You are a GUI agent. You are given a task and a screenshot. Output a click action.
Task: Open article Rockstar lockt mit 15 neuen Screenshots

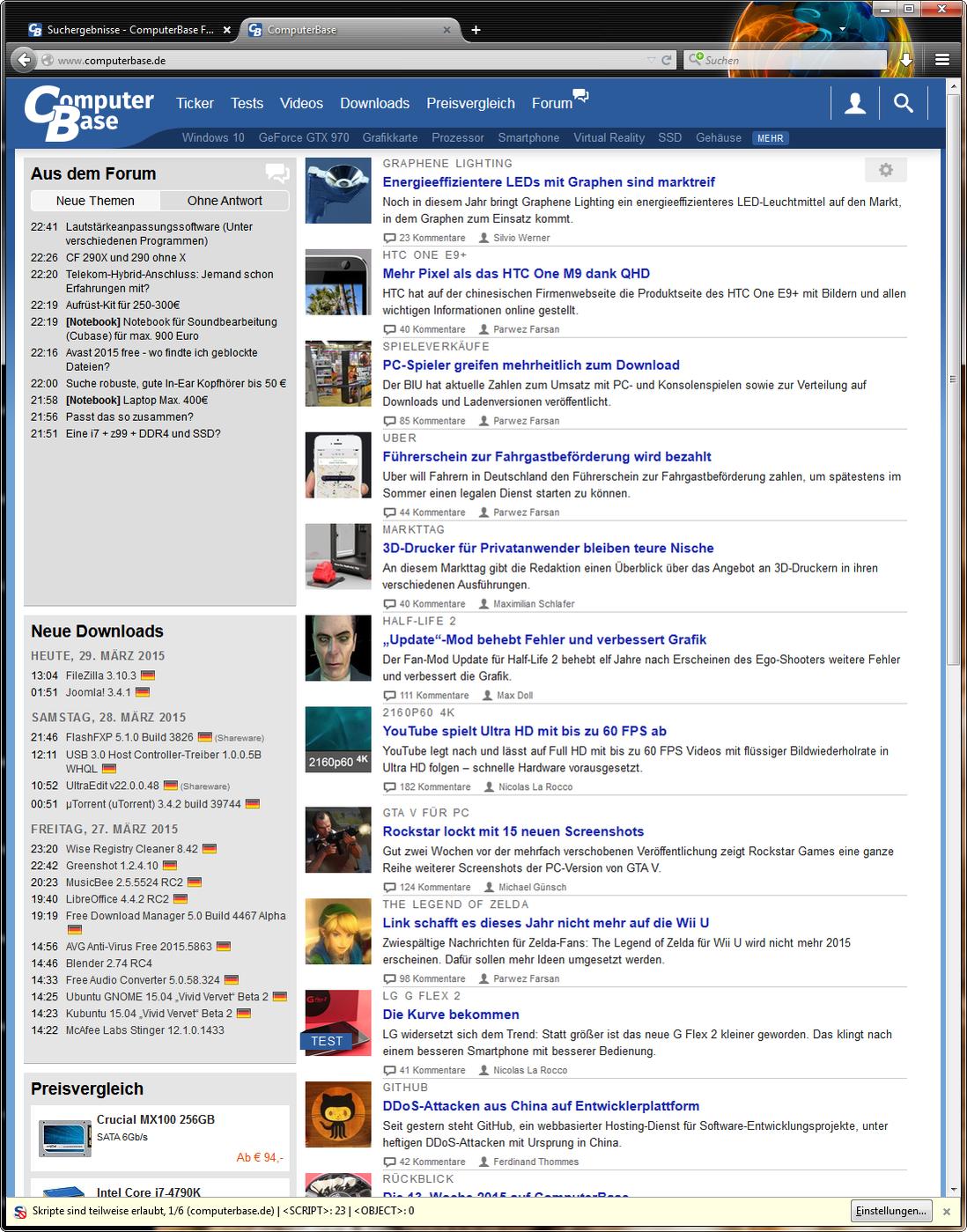coord(513,831)
